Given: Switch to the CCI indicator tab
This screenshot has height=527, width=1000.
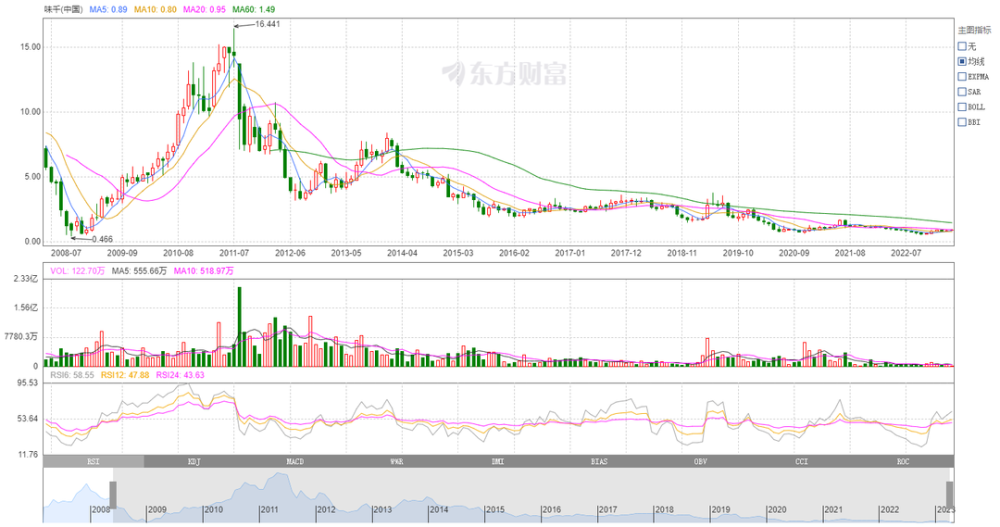Looking at the screenshot, I should click(802, 461).
